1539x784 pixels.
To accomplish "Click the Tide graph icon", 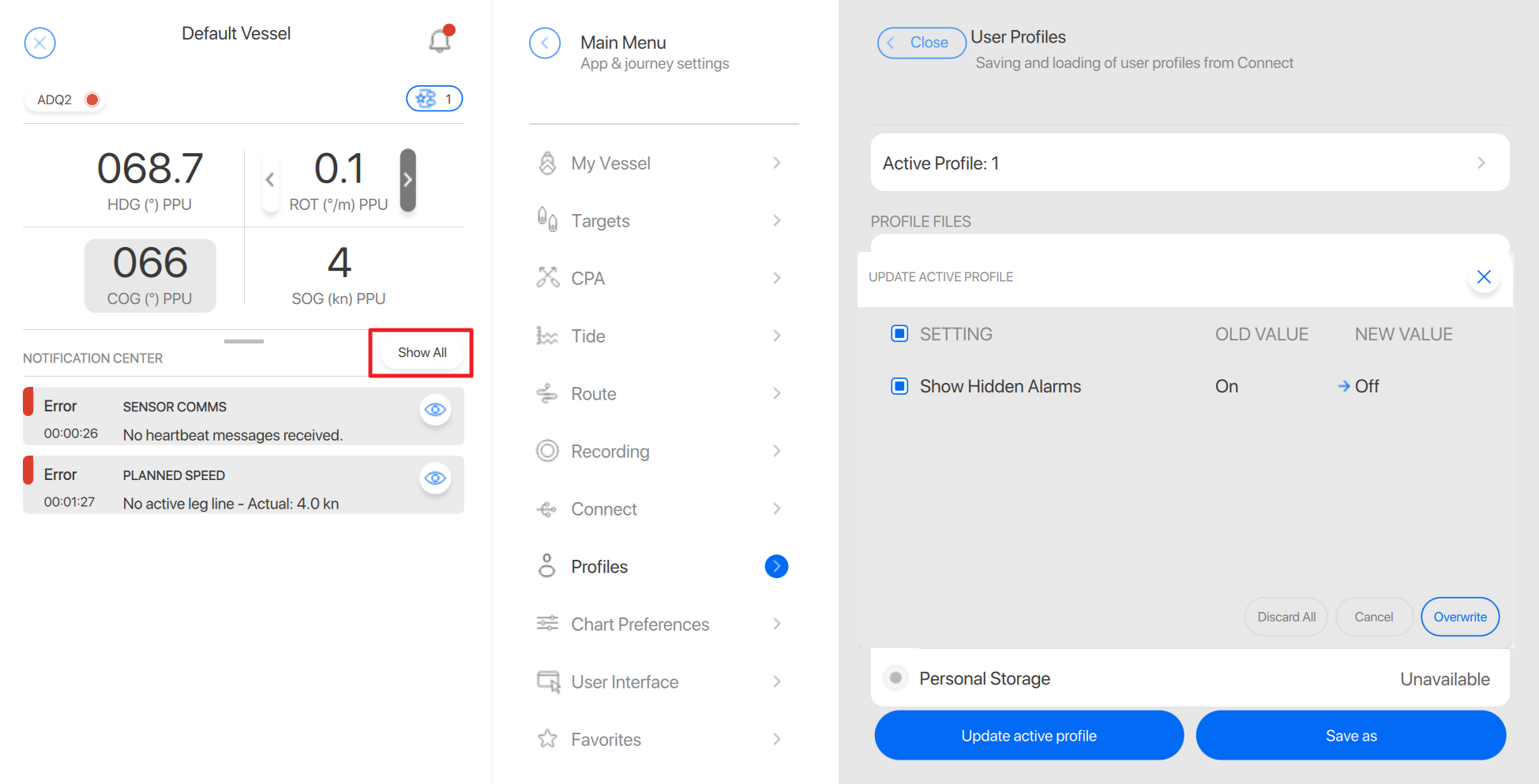I will (x=547, y=336).
